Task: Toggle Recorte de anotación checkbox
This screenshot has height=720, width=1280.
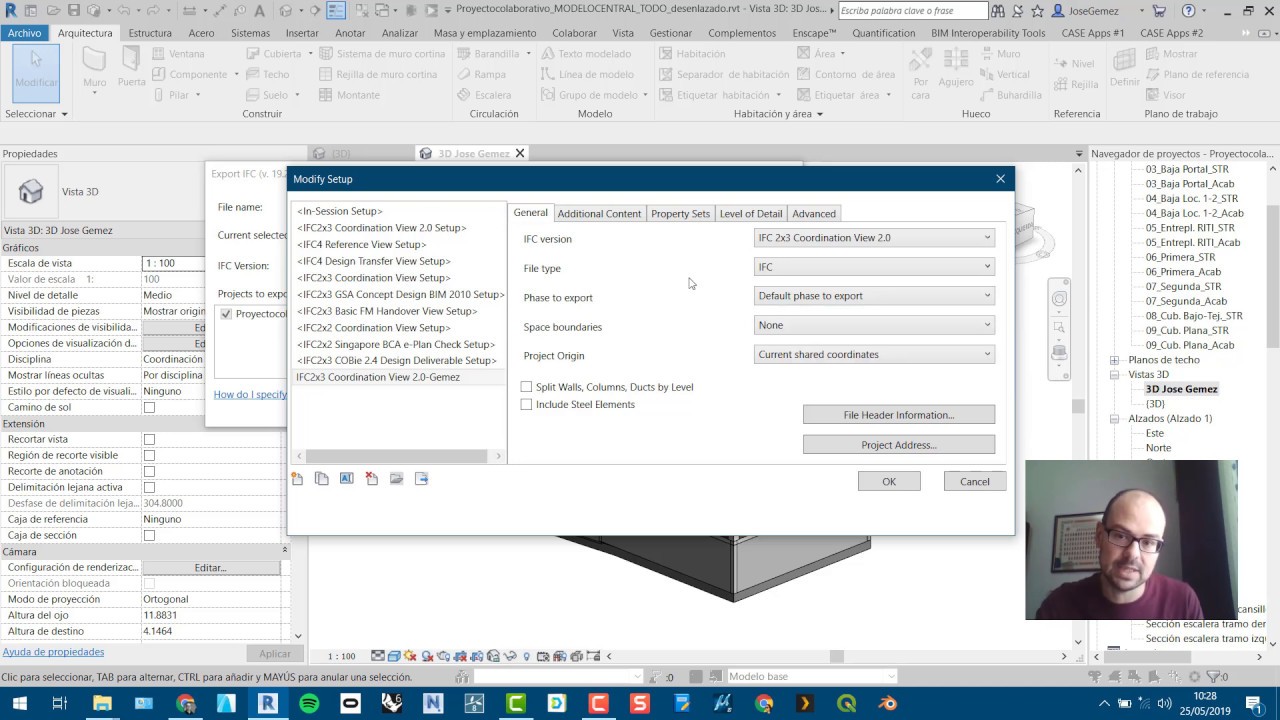Action: click(x=149, y=472)
